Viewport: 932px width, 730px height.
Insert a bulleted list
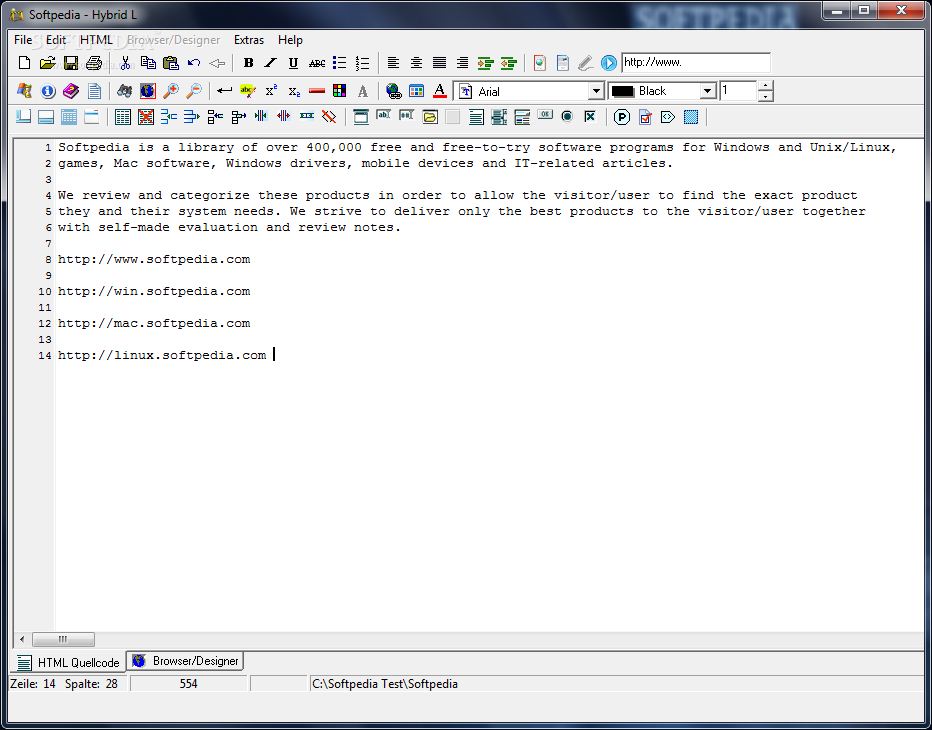339,62
